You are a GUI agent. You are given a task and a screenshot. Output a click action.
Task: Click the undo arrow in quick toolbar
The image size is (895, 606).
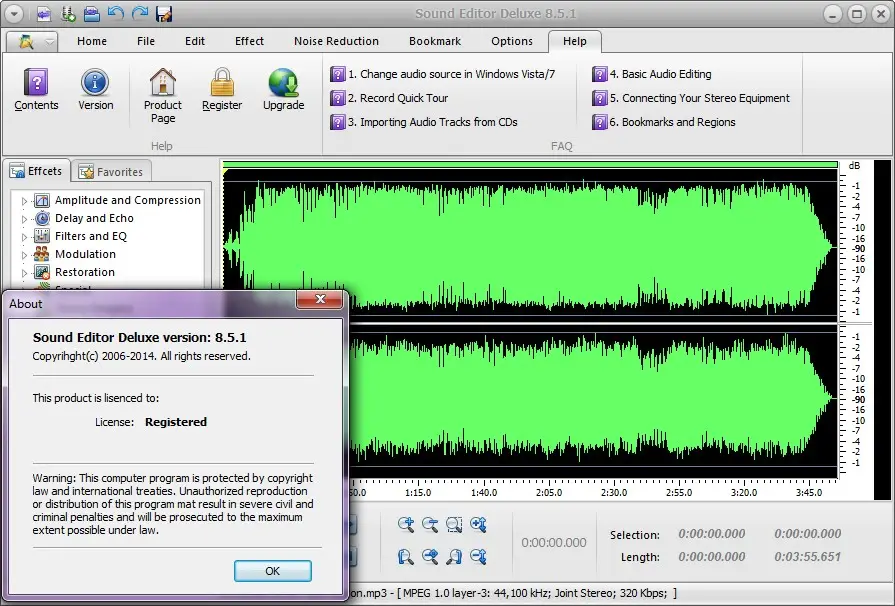[x=116, y=13]
